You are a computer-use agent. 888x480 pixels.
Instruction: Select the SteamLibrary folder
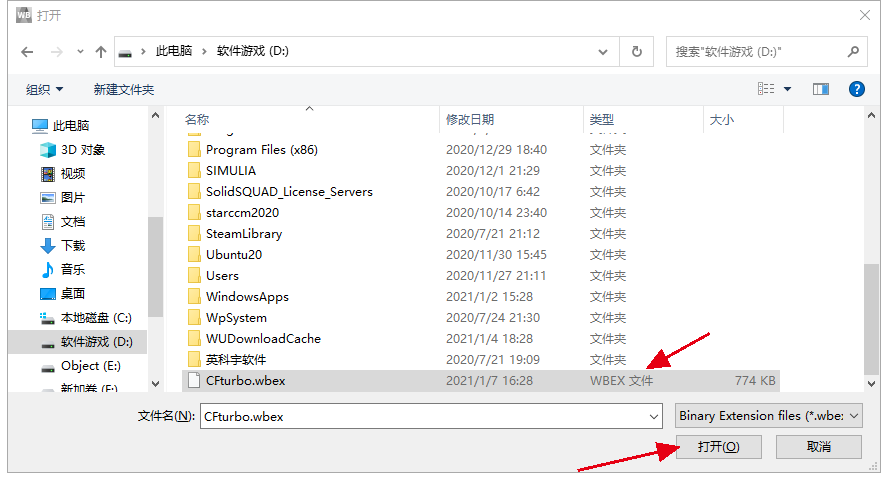coord(244,233)
